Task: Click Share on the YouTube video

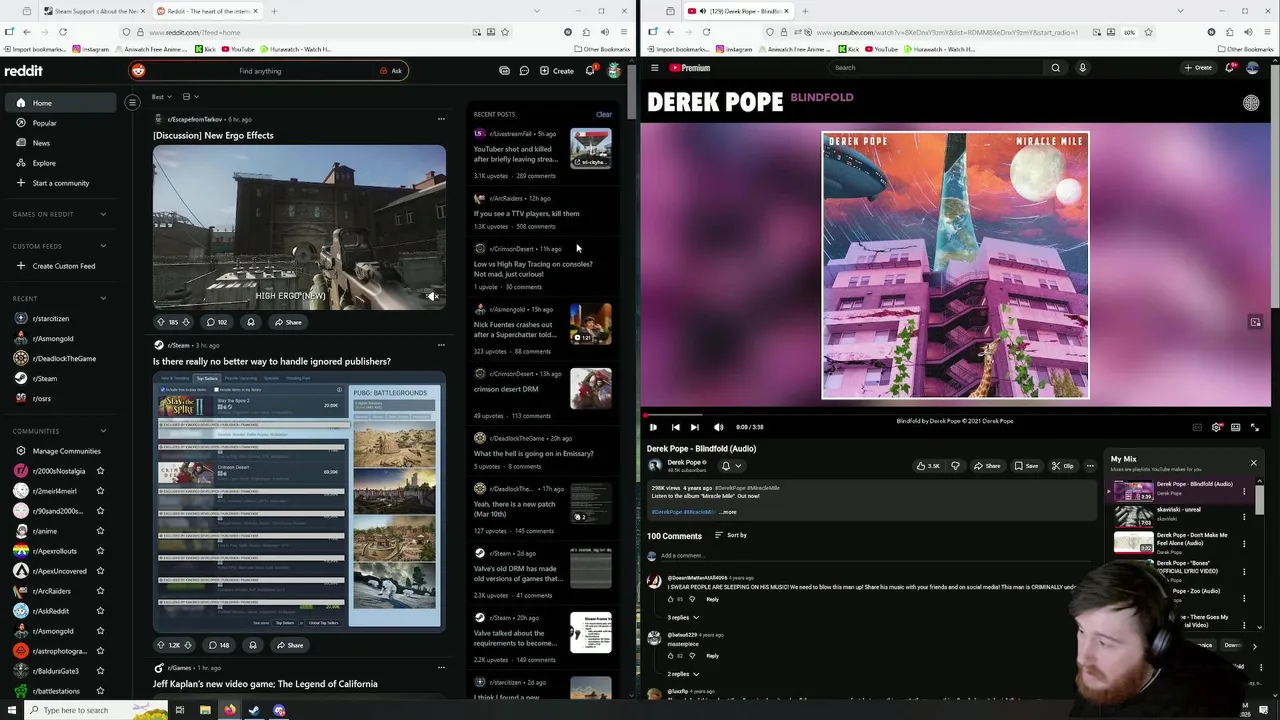Action: 987,466
